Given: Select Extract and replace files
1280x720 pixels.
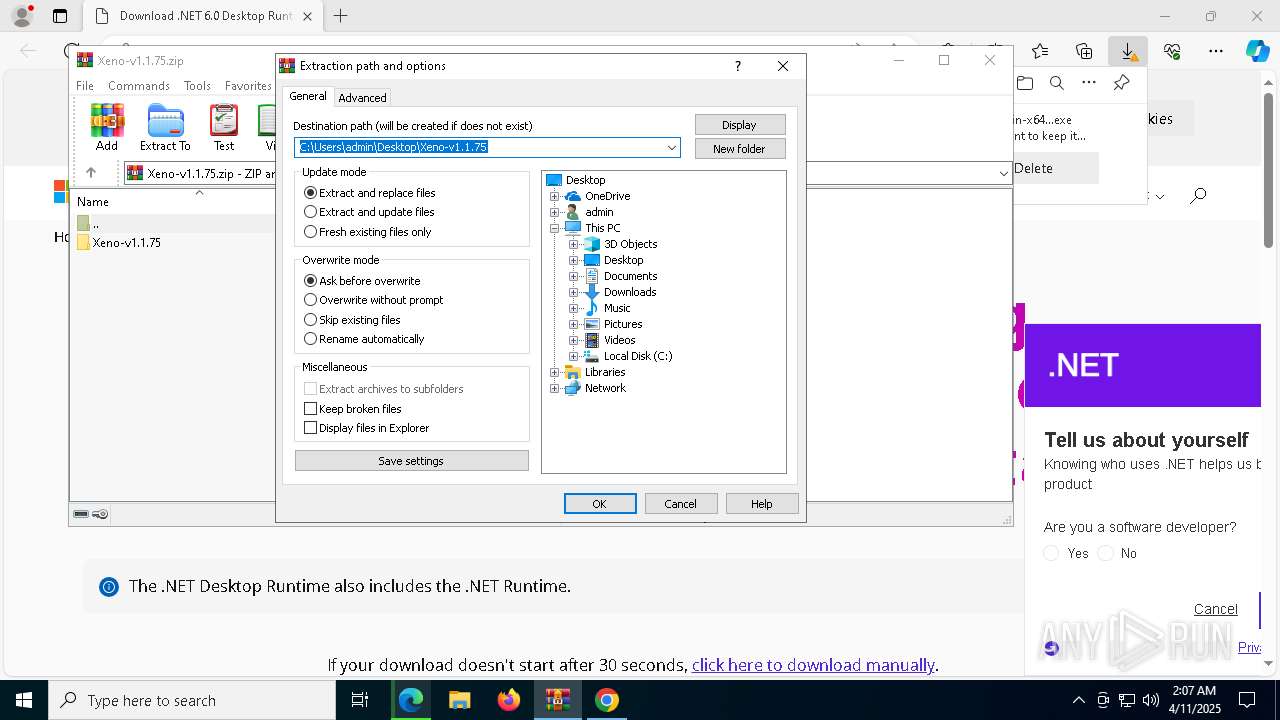Looking at the screenshot, I should click(x=369, y=193).
